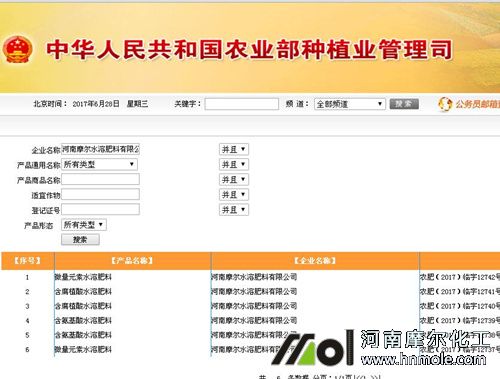Expand the 产品形态 所有类型 dropdown
The height and width of the screenshot is (379, 500).
pyautogui.click(x=84, y=225)
